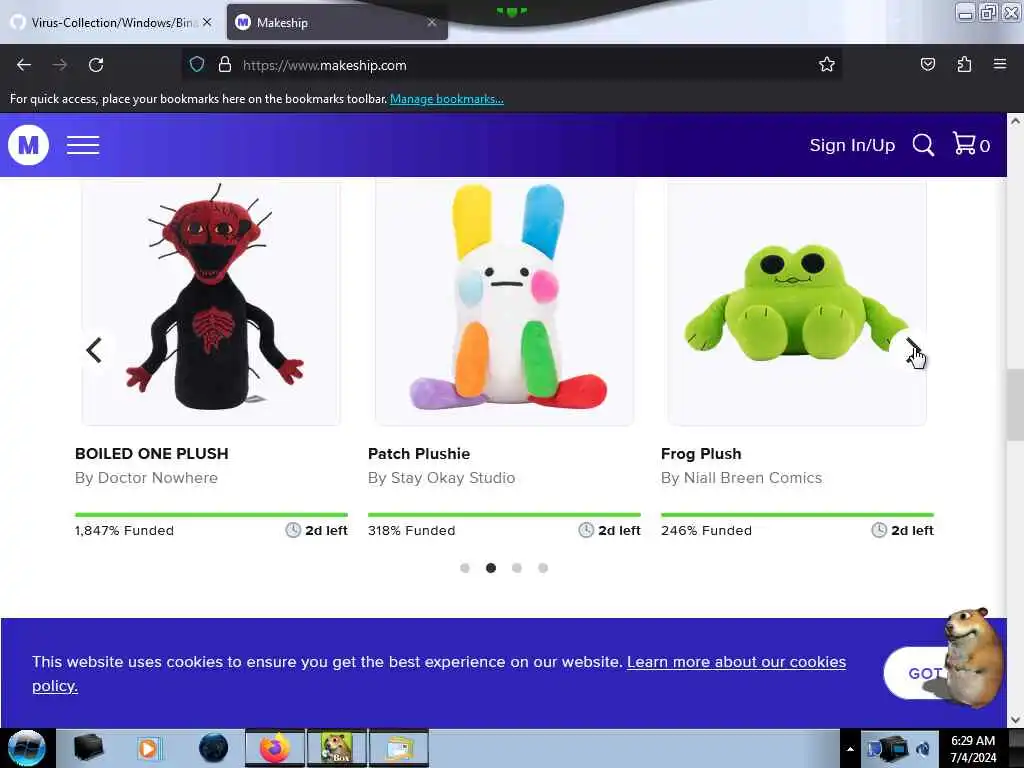Screen dimensions: 1024x768
Task: Open the Windows Start orb
Action: click(26, 748)
